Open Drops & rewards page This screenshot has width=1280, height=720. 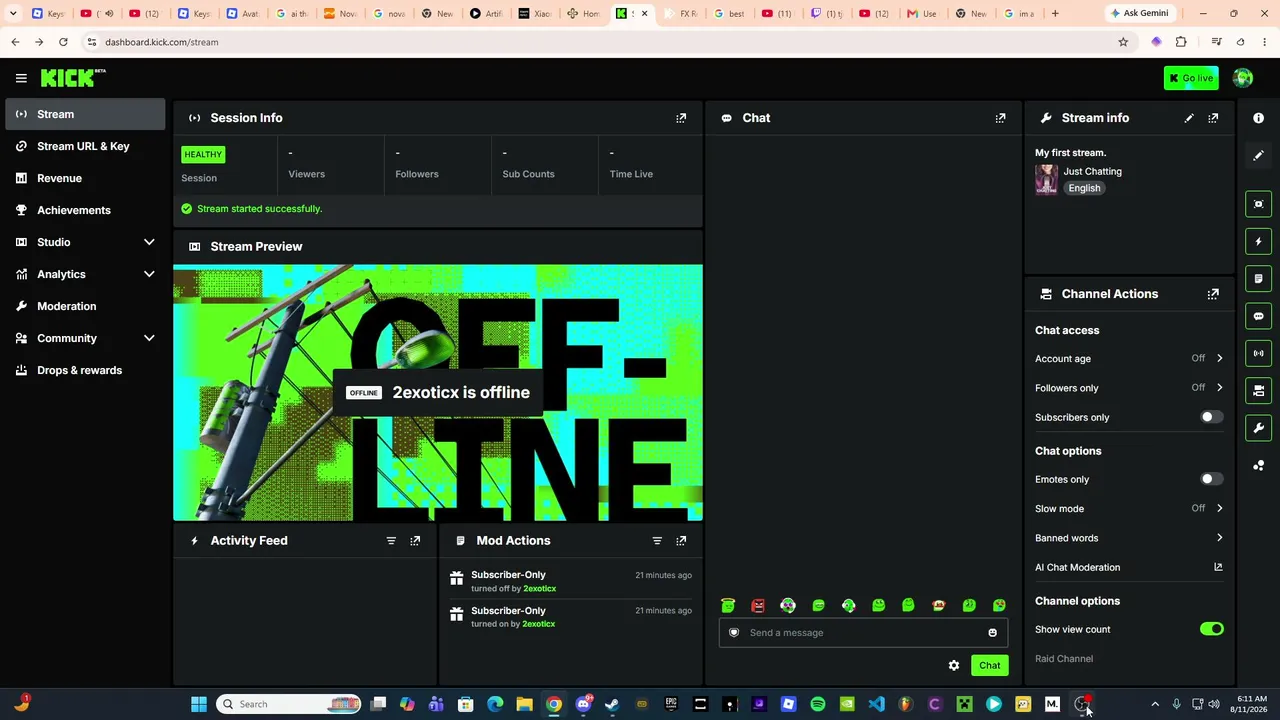pyautogui.click(x=85, y=370)
